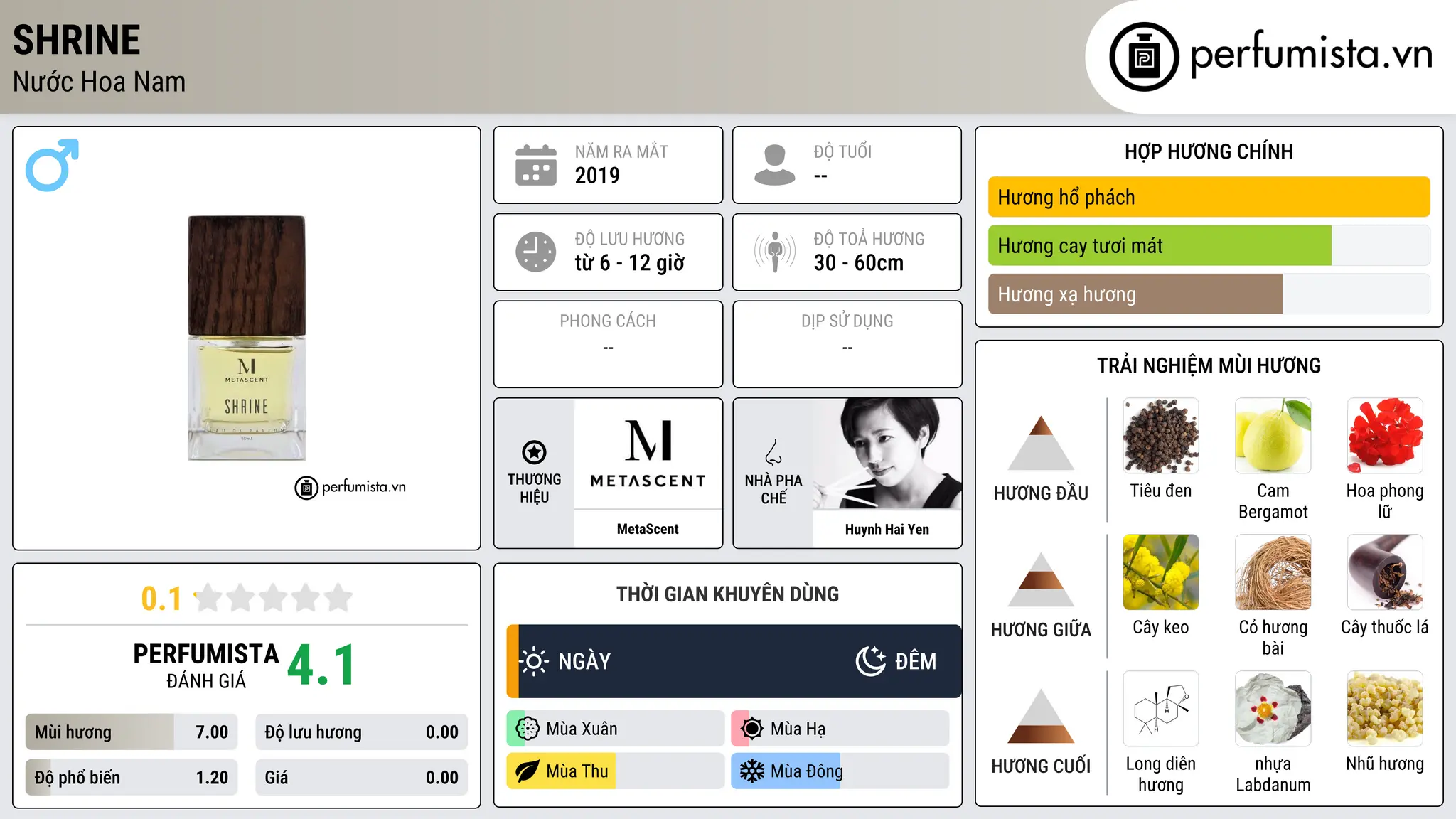Click the SHRINE title text
The width and height of the screenshot is (1456, 819).
77,40
